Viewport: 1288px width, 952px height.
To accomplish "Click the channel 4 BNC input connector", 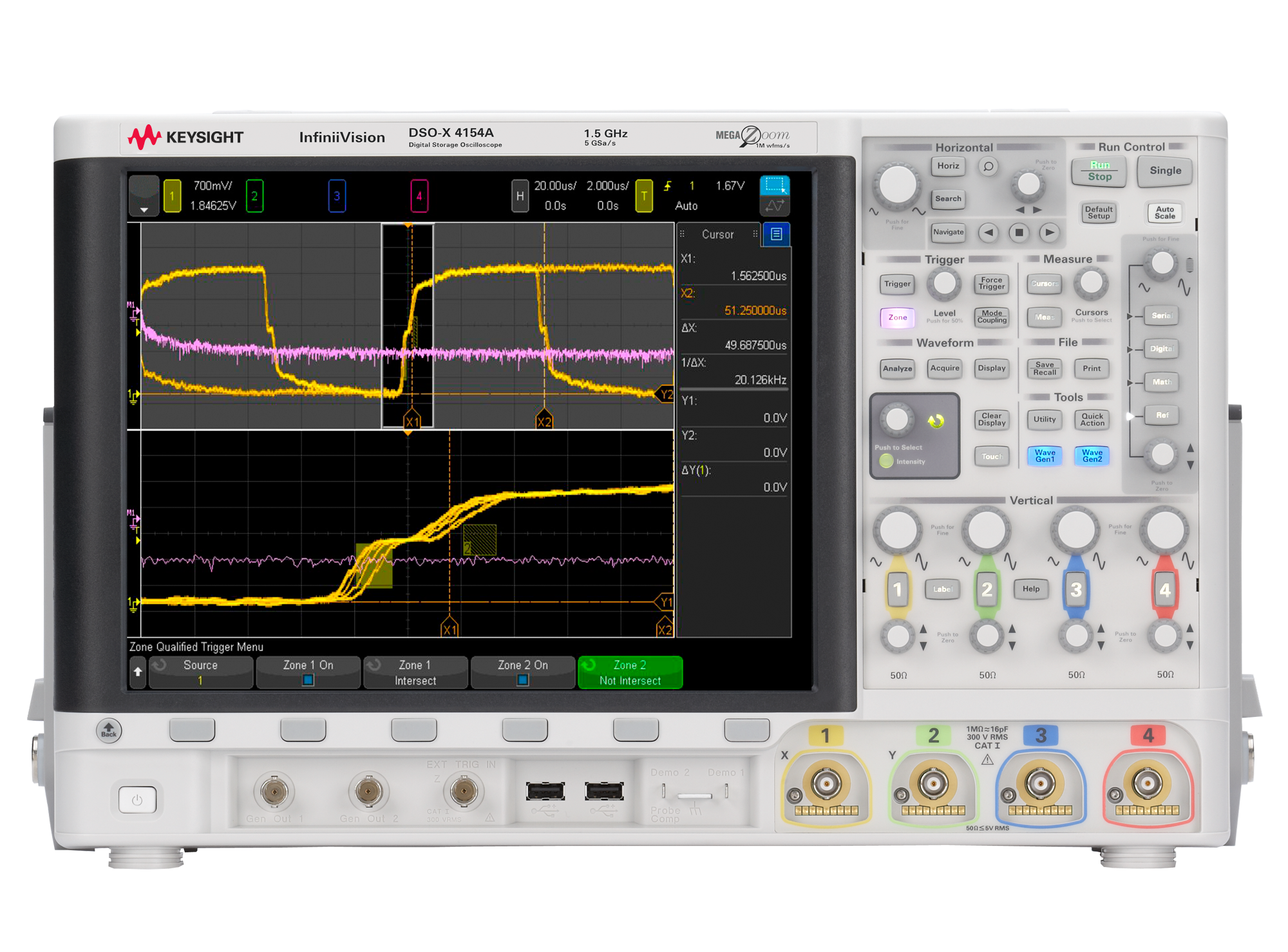I will coord(1147,784).
